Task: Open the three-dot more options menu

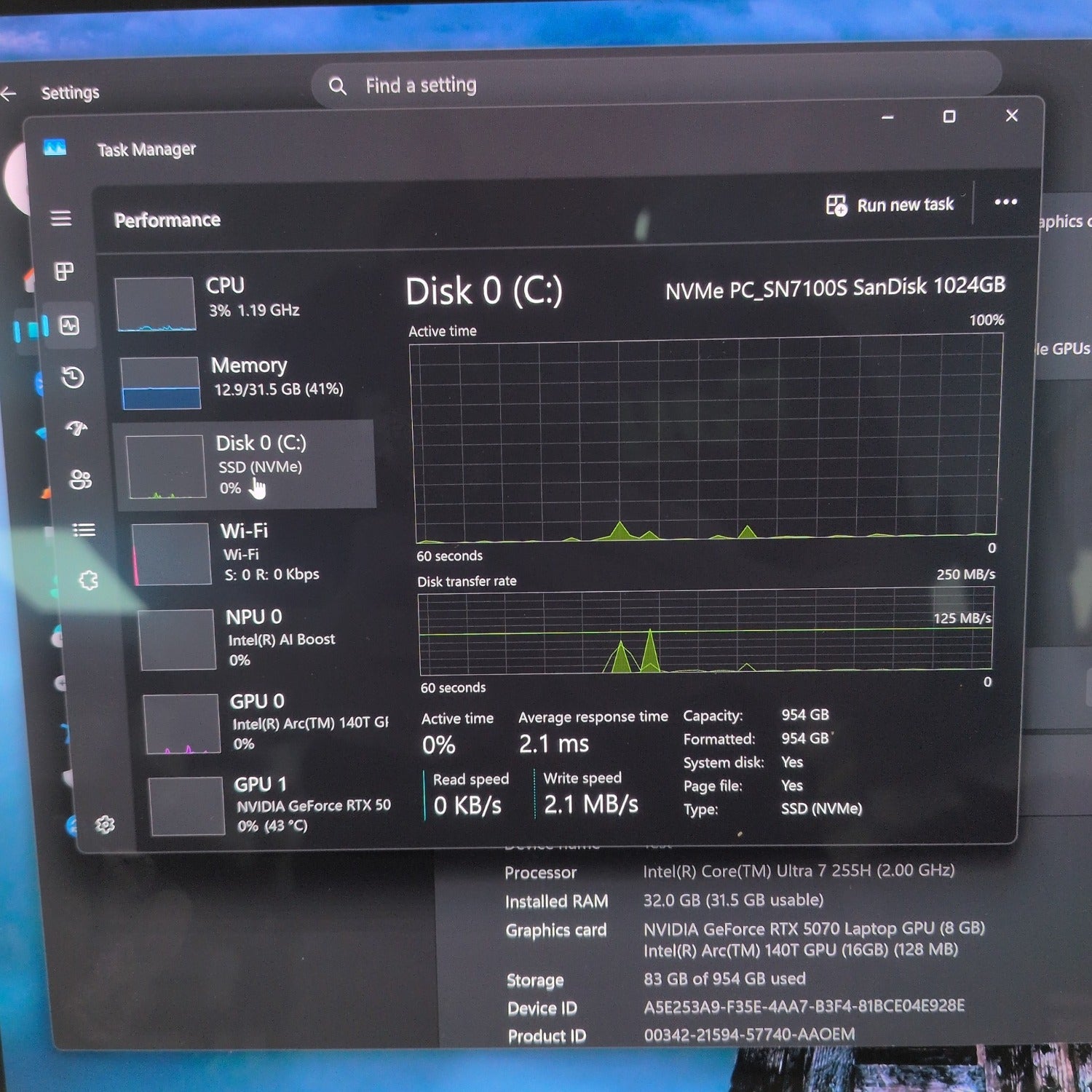Action: click(1005, 202)
